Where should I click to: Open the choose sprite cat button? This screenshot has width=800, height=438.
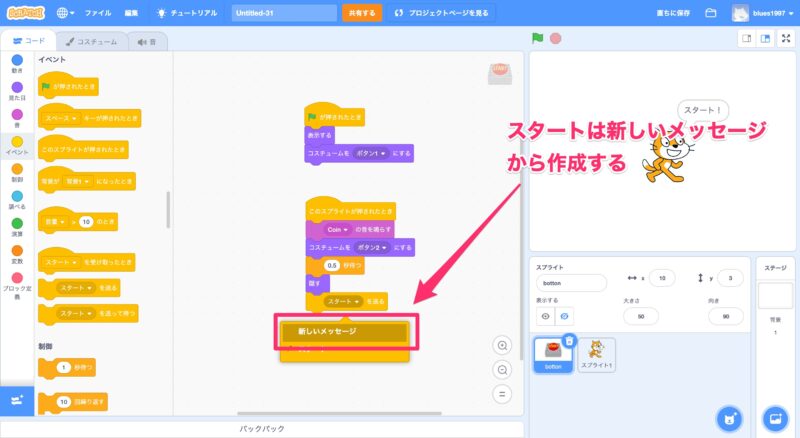point(729,416)
